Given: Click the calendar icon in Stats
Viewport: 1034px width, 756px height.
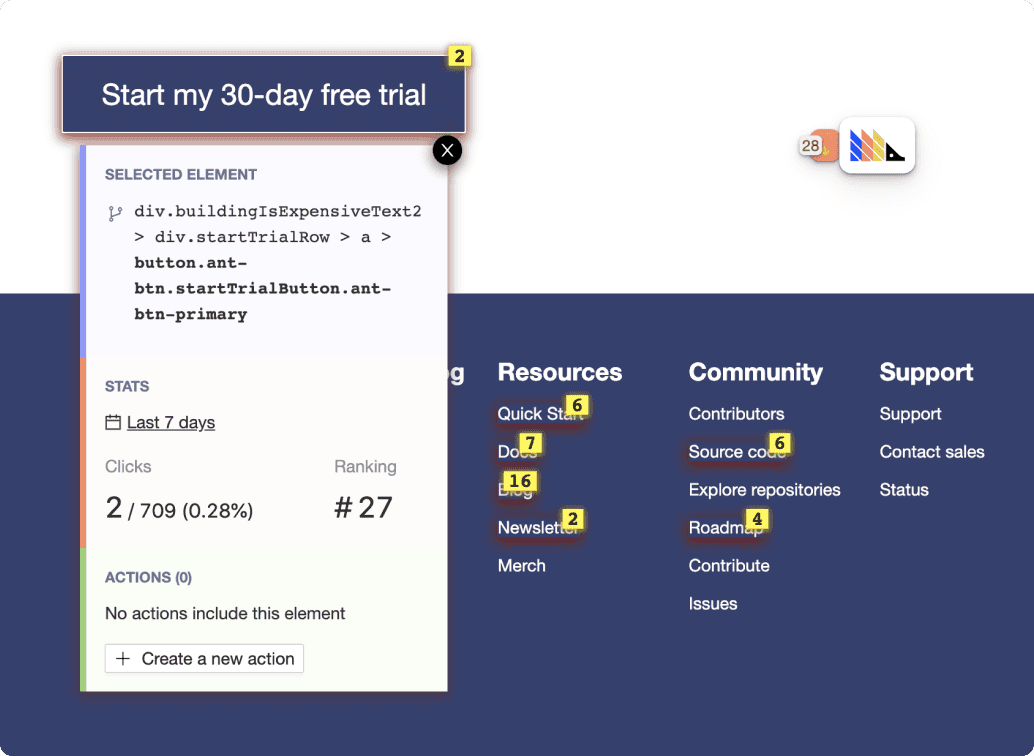Looking at the screenshot, I should click(113, 422).
